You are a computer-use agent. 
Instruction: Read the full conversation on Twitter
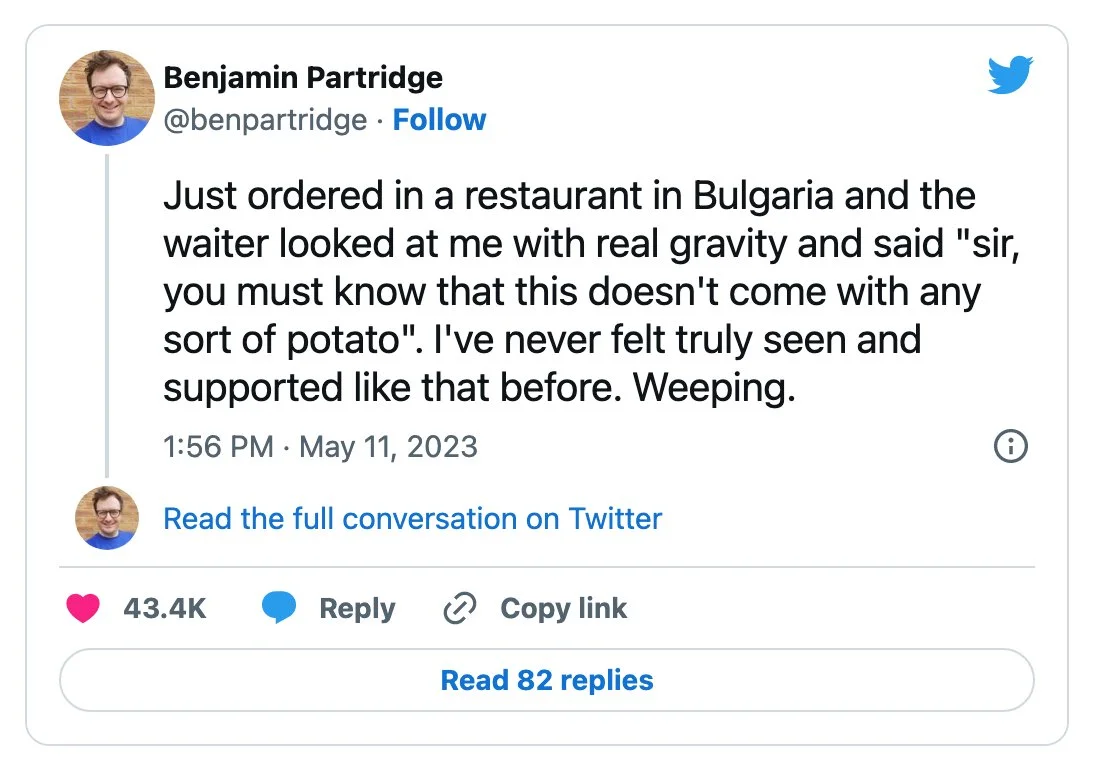[x=412, y=519]
